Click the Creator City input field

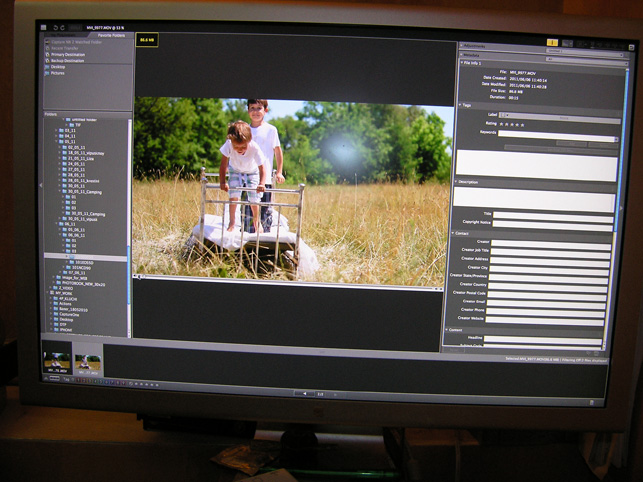tap(549, 271)
